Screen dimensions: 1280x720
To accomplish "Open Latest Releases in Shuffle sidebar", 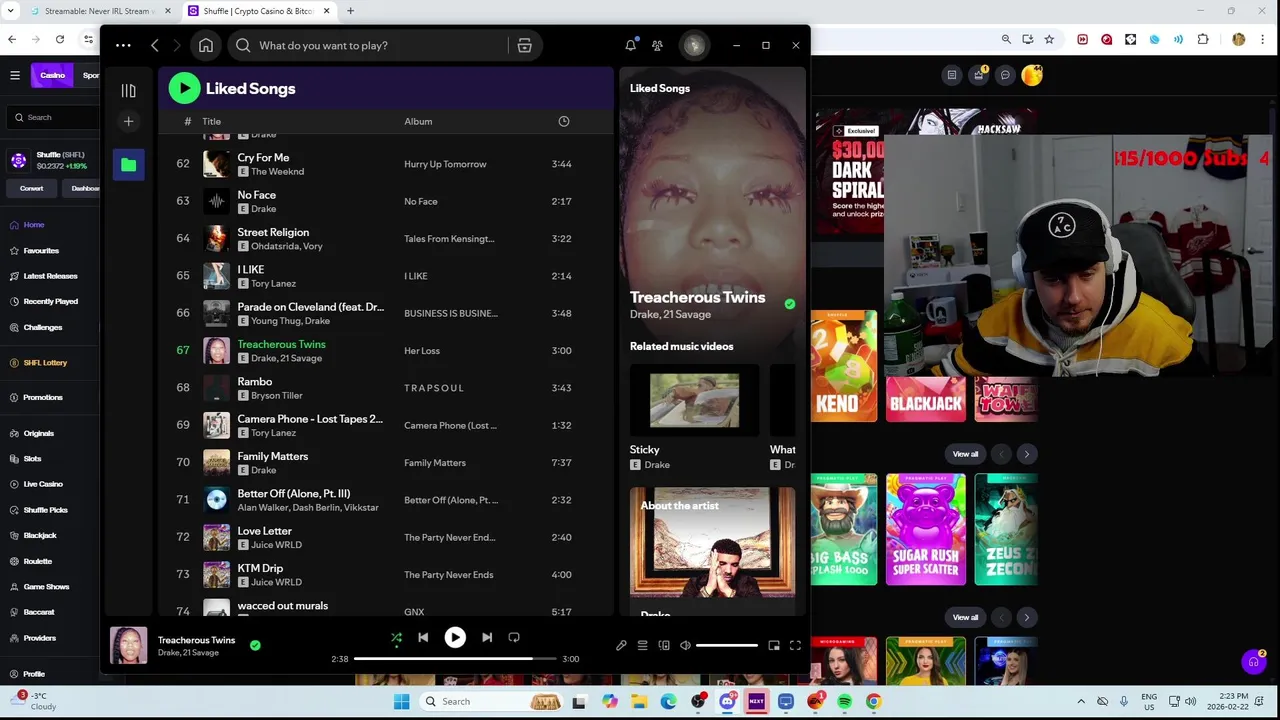I will 50,276.
